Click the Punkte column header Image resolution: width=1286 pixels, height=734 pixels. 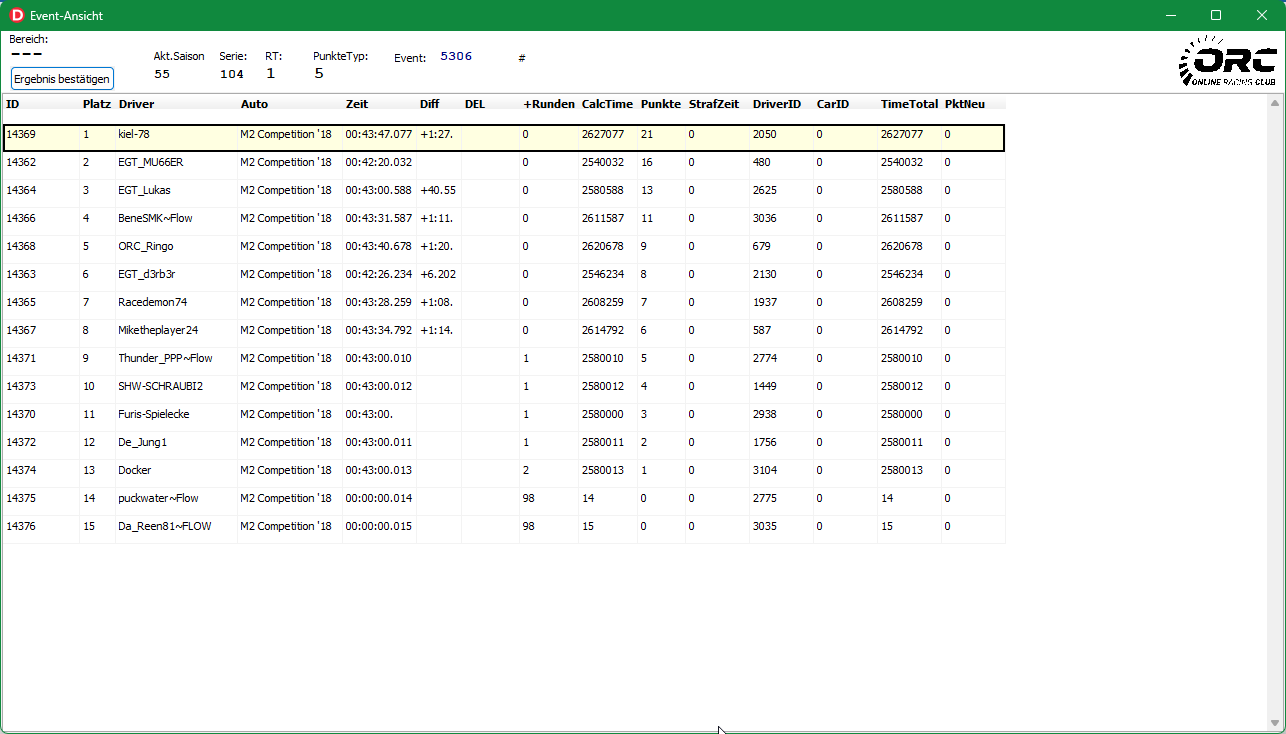[660, 104]
